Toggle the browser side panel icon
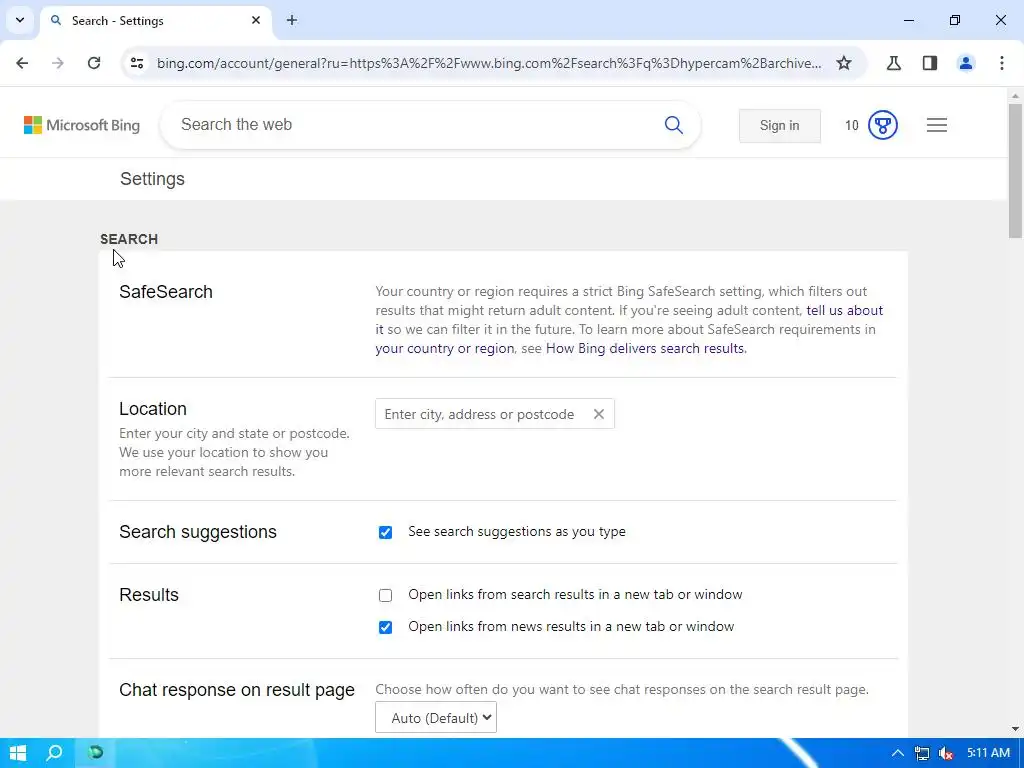 point(930,63)
